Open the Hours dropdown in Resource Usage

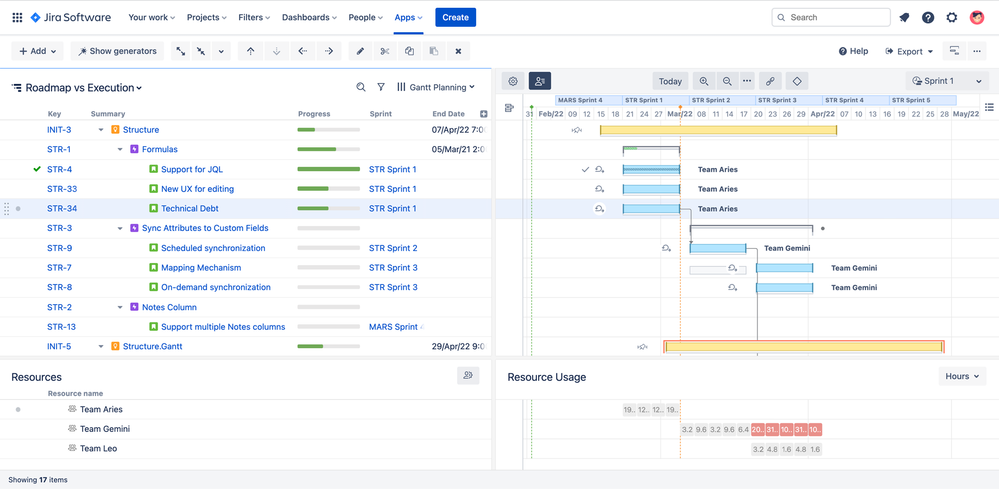pyautogui.click(x=963, y=376)
